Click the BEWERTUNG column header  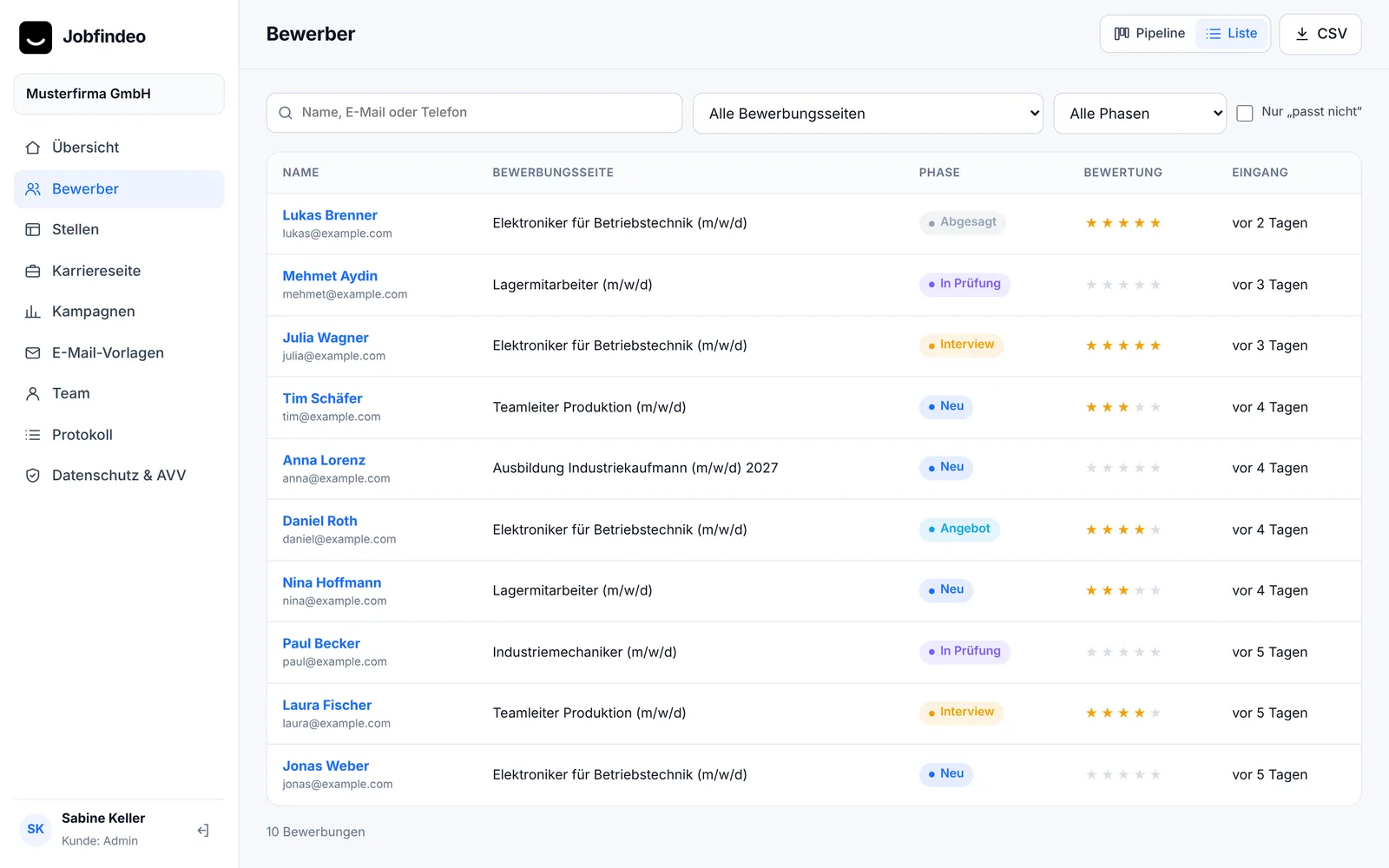(1122, 173)
